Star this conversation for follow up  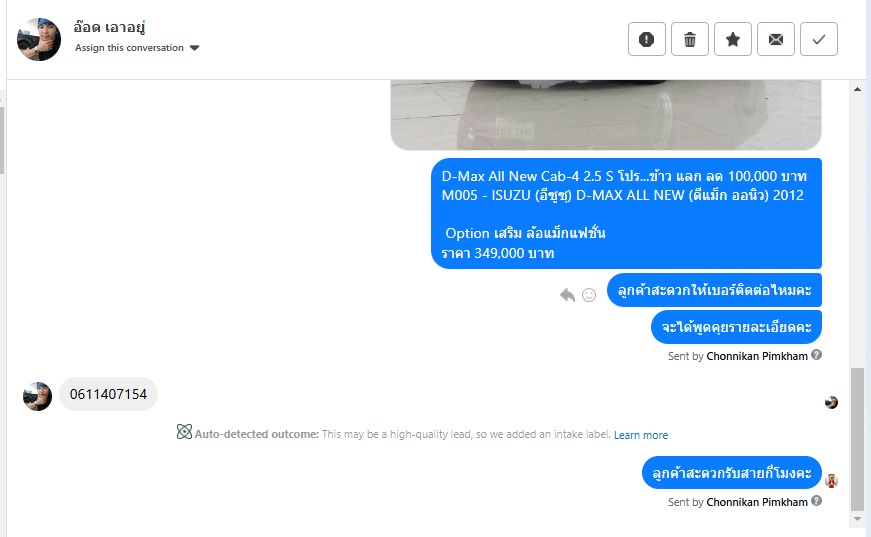(733, 39)
